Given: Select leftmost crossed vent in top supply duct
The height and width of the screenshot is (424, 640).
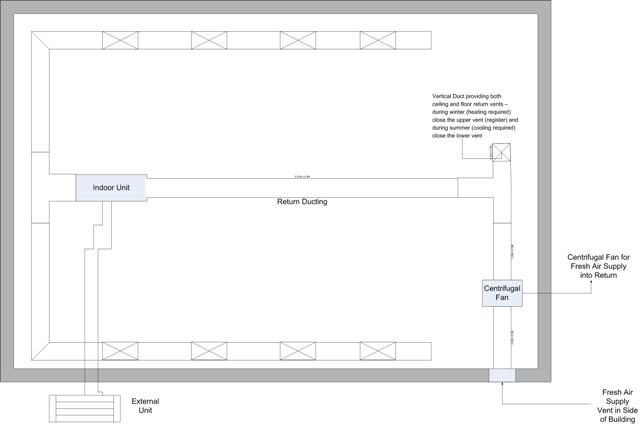Looking at the screenshot, I should pos(120,40).
